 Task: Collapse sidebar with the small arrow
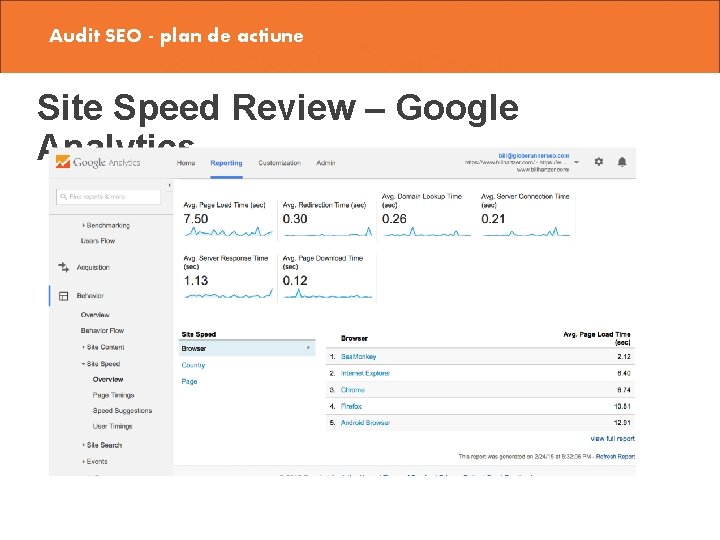pos(169,186)
